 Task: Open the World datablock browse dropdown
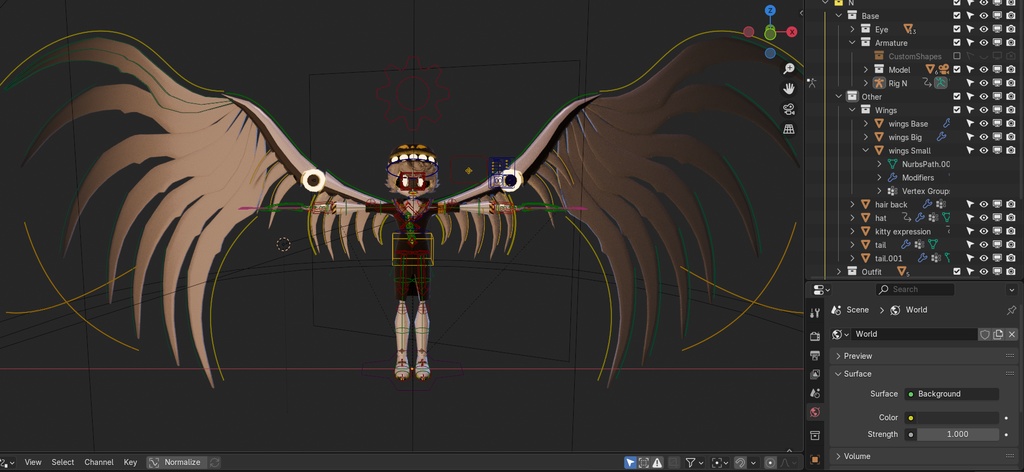(840, 334)
